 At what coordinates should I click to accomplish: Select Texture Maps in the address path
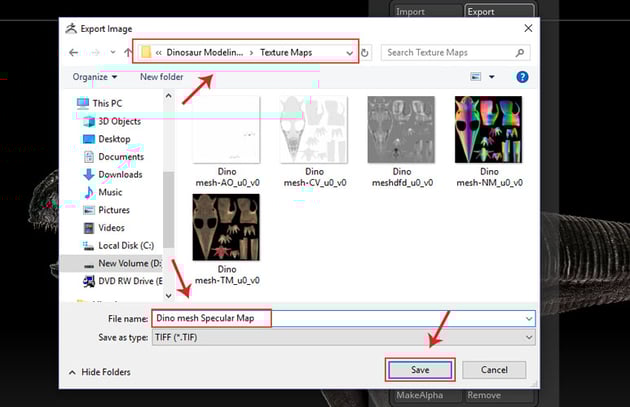[x=286, y=53]
